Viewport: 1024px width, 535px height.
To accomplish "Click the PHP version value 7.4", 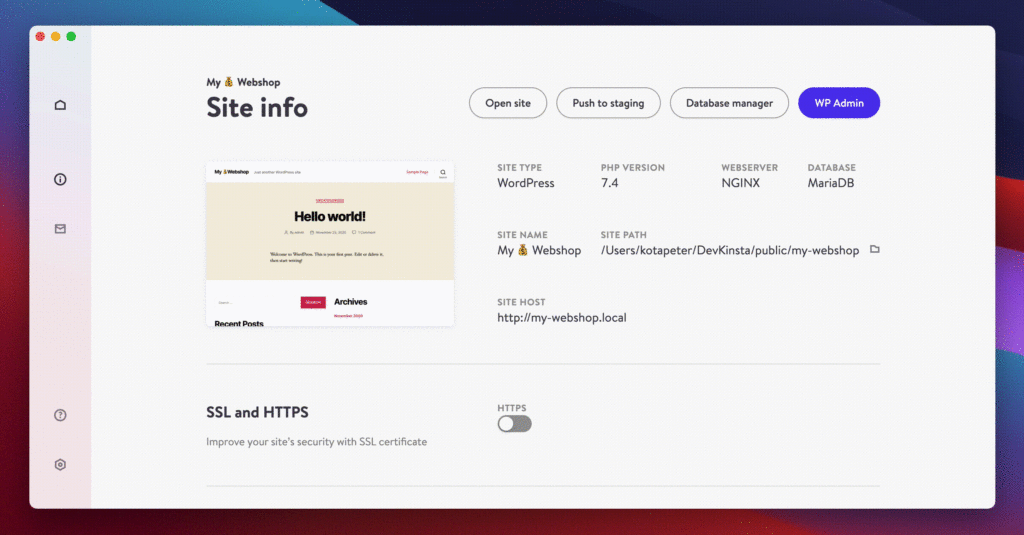I will [x=609, y=183].
